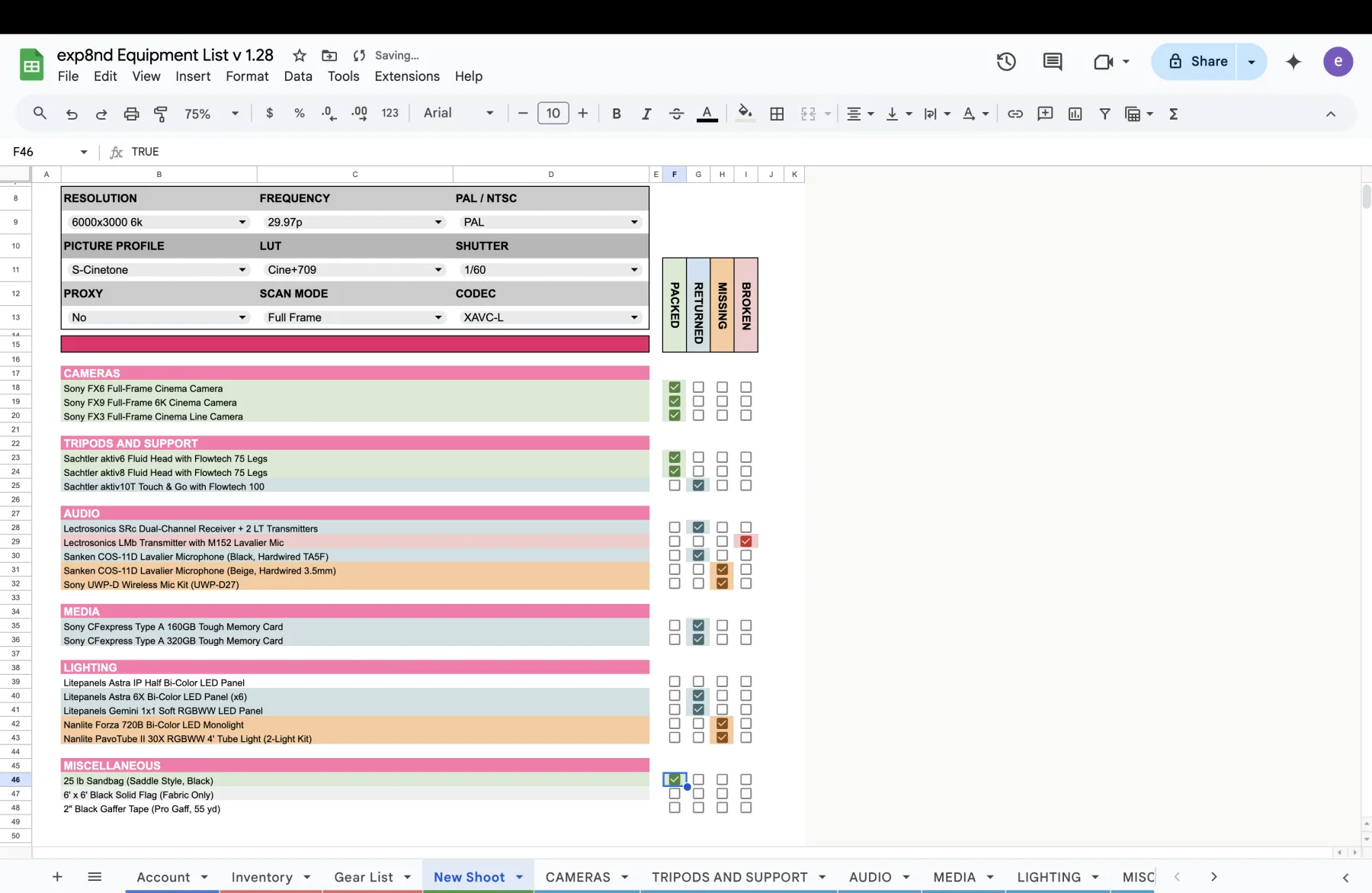Toggle italic formatting
1372x893 pixels.
646,114
